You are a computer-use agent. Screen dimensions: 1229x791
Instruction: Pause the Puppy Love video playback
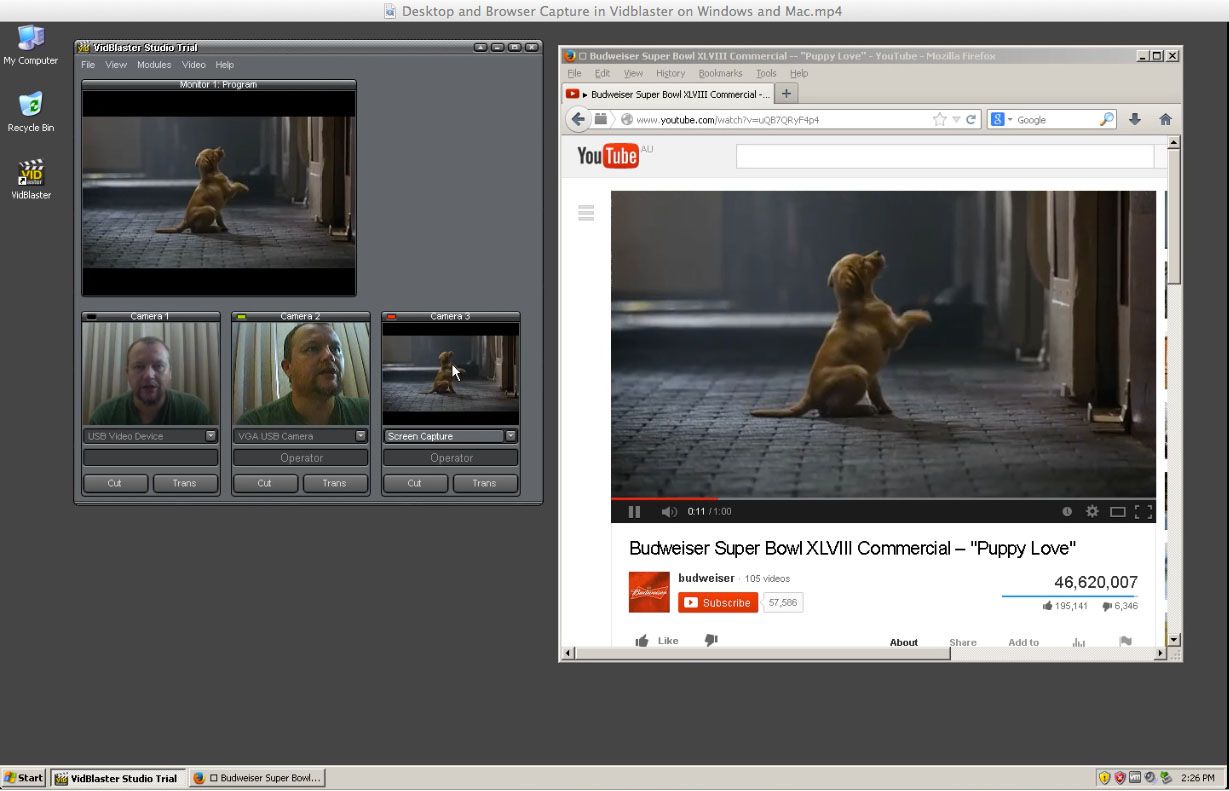coord(634,511)
